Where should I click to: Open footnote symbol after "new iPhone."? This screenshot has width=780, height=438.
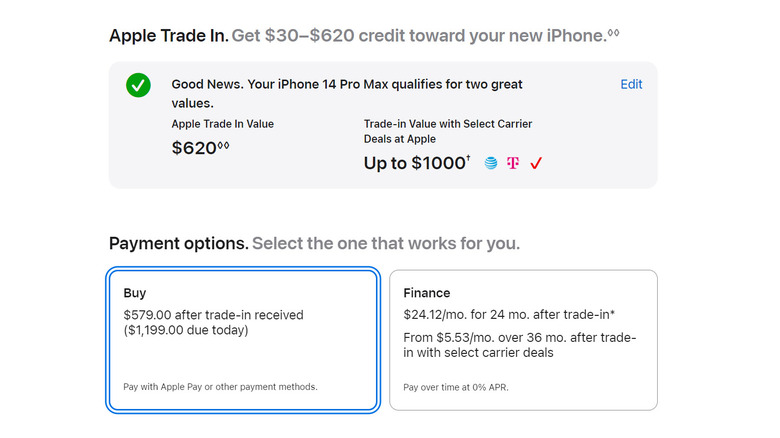[x=614, y=33]
